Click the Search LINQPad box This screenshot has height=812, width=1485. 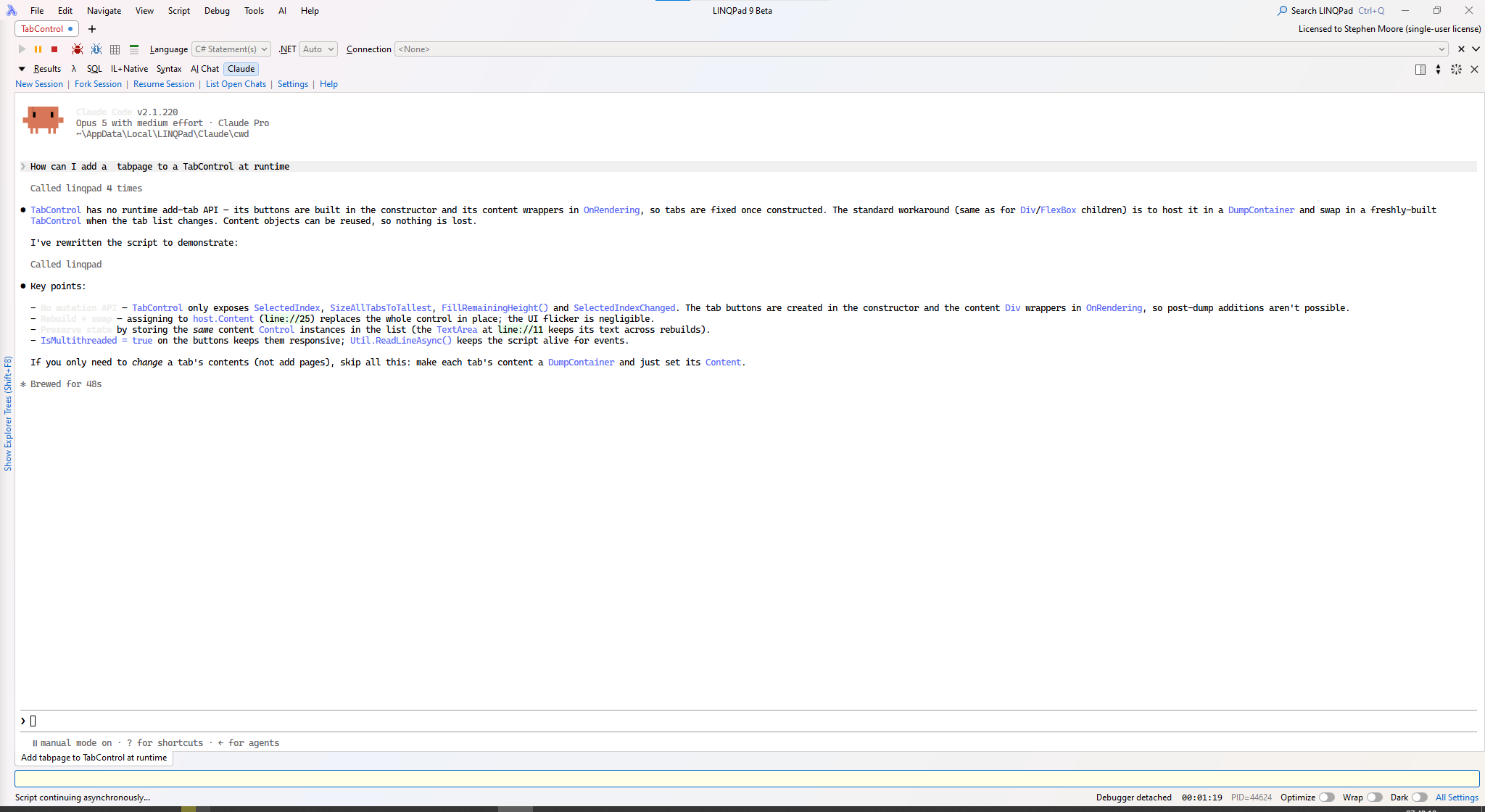tap(1331, 11)
